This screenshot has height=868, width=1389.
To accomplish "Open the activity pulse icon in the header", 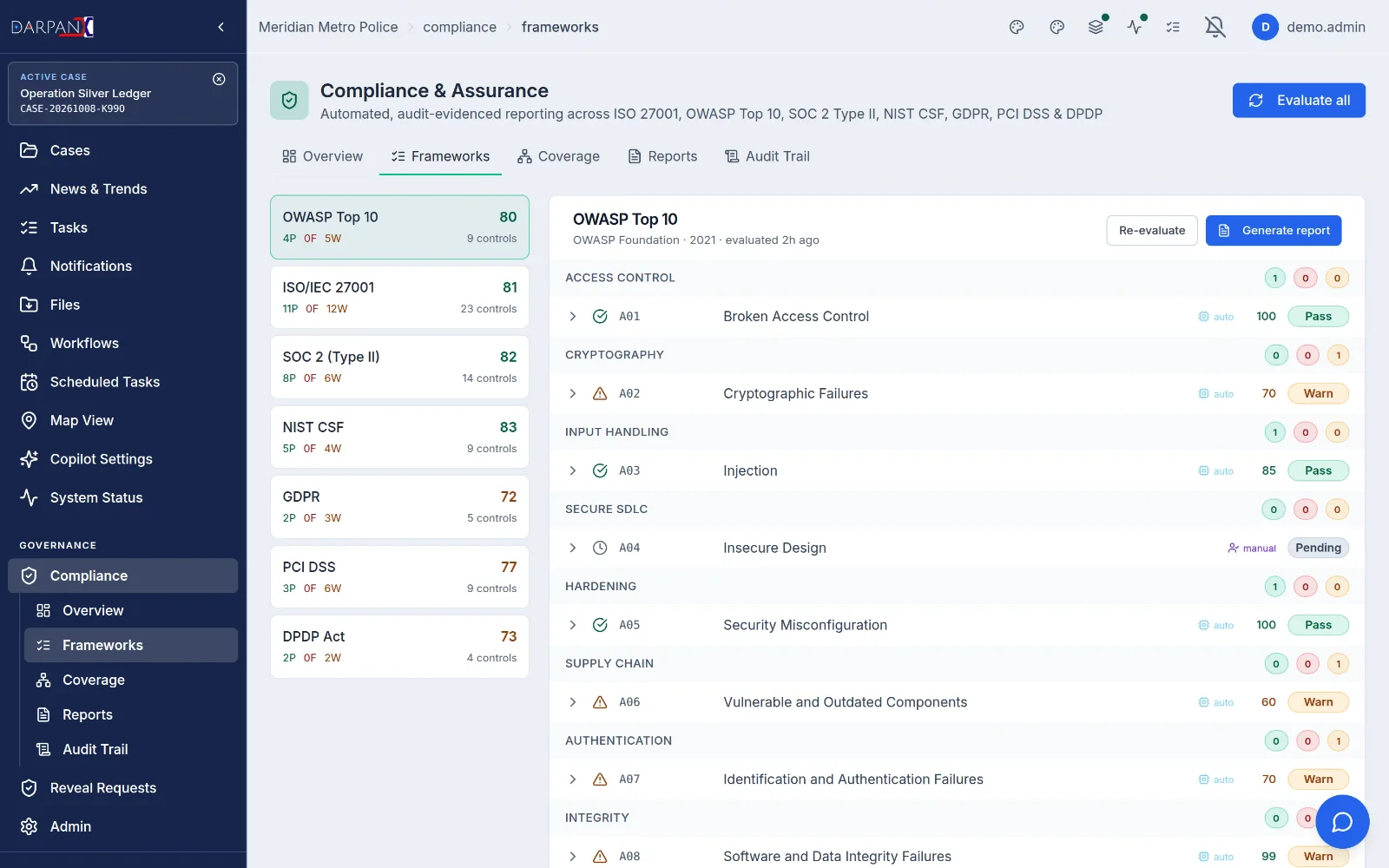I will tap(1135, 27).
